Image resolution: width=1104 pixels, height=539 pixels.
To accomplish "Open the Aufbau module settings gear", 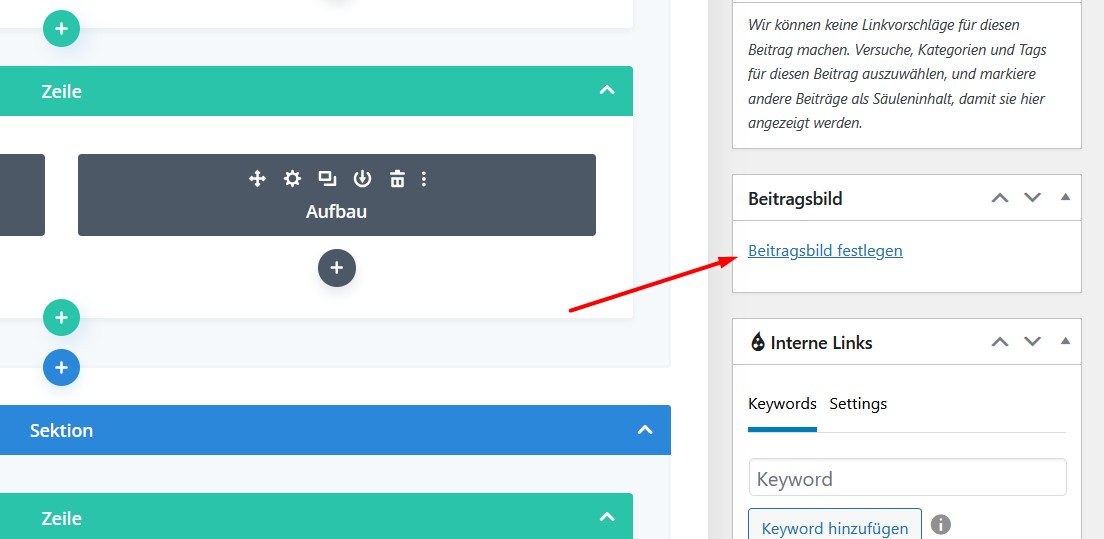I will (x=292, y=179).
